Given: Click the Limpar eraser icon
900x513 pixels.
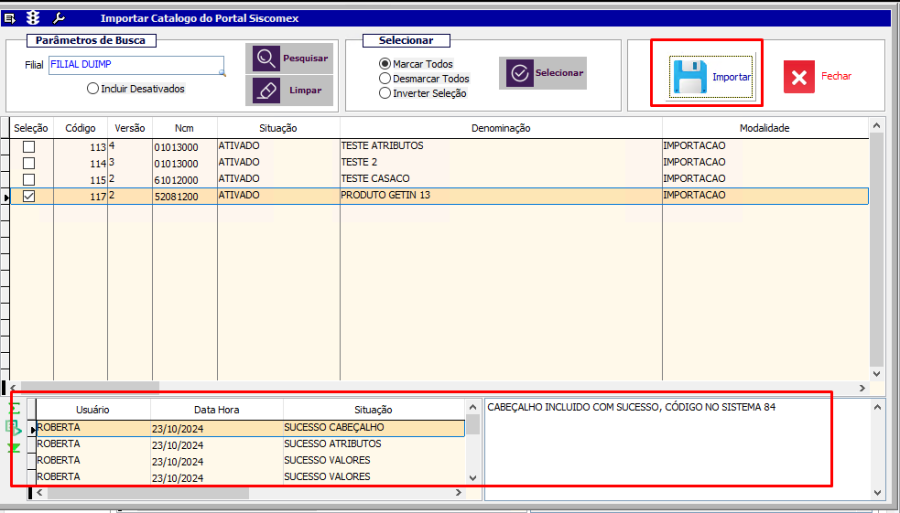Looking at the screenshot, I should pyautogui.click(x=266, y=90).
